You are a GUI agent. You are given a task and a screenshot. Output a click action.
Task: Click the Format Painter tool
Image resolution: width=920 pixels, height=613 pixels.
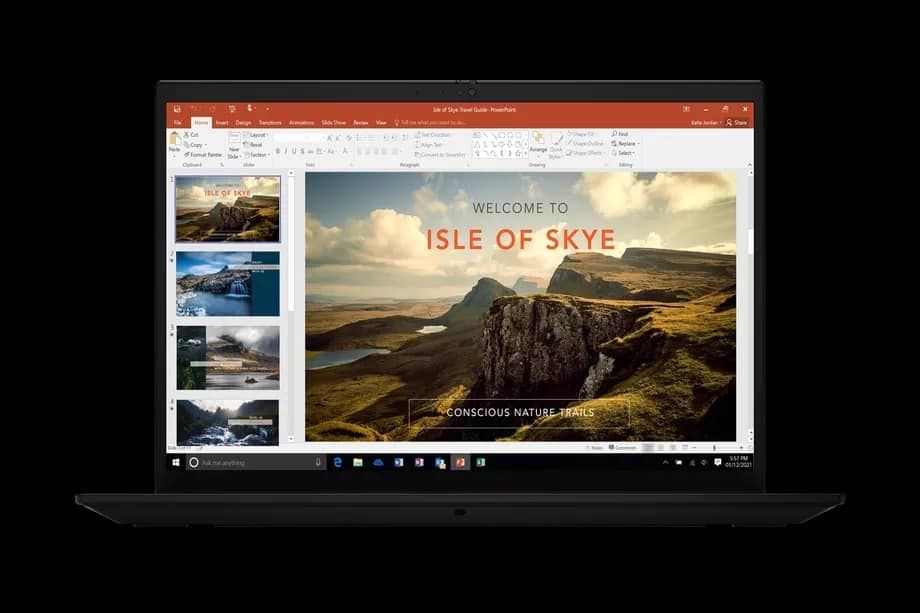tap(204, 155)
